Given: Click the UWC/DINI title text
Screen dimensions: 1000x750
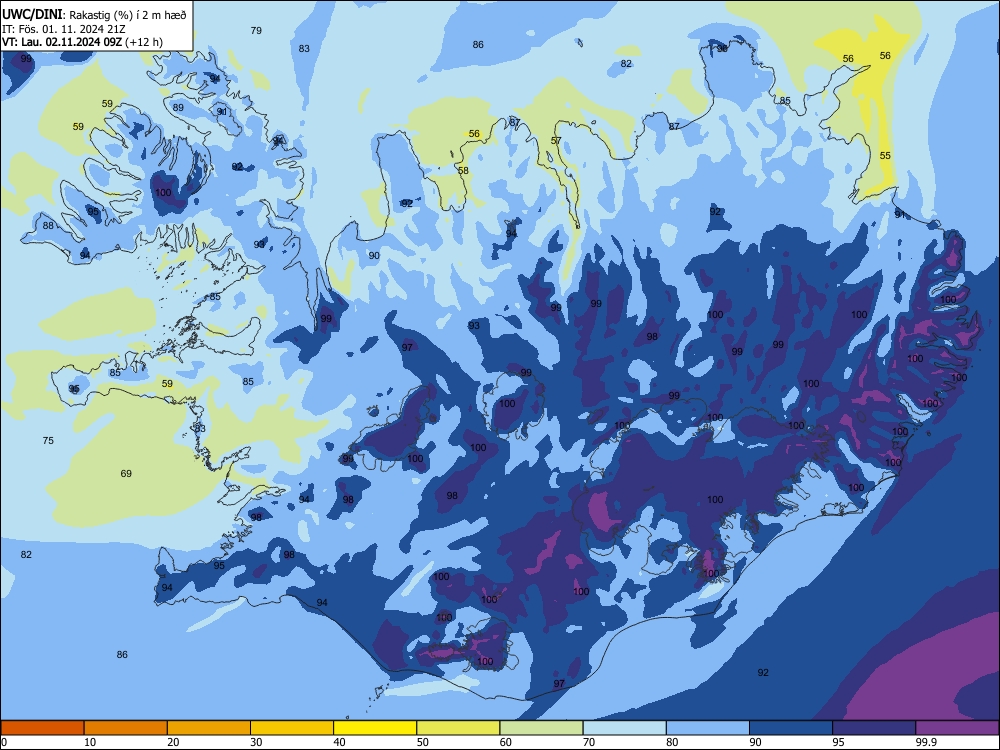Looking at the screenshot, I should coord(32,15).
